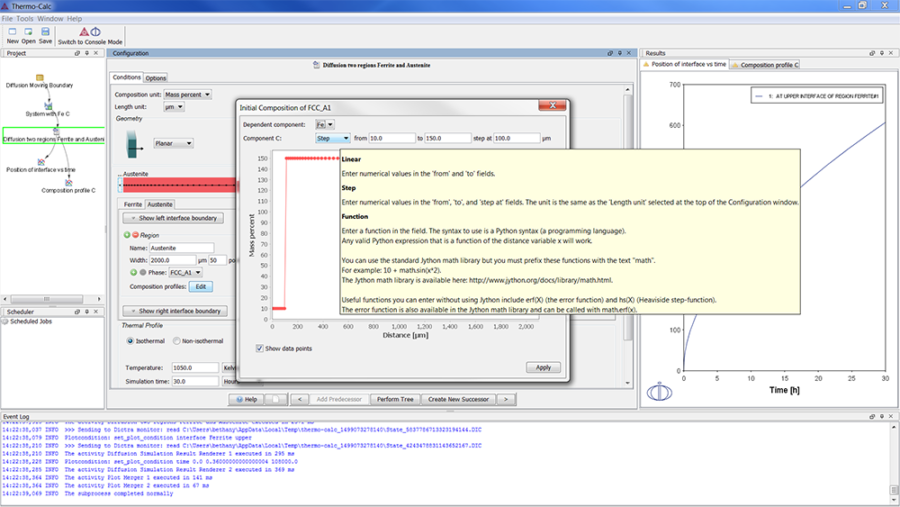Select the Non-isothermal radio button
Image resolution: width=900 pixels, height=507 pixels.
177,341
